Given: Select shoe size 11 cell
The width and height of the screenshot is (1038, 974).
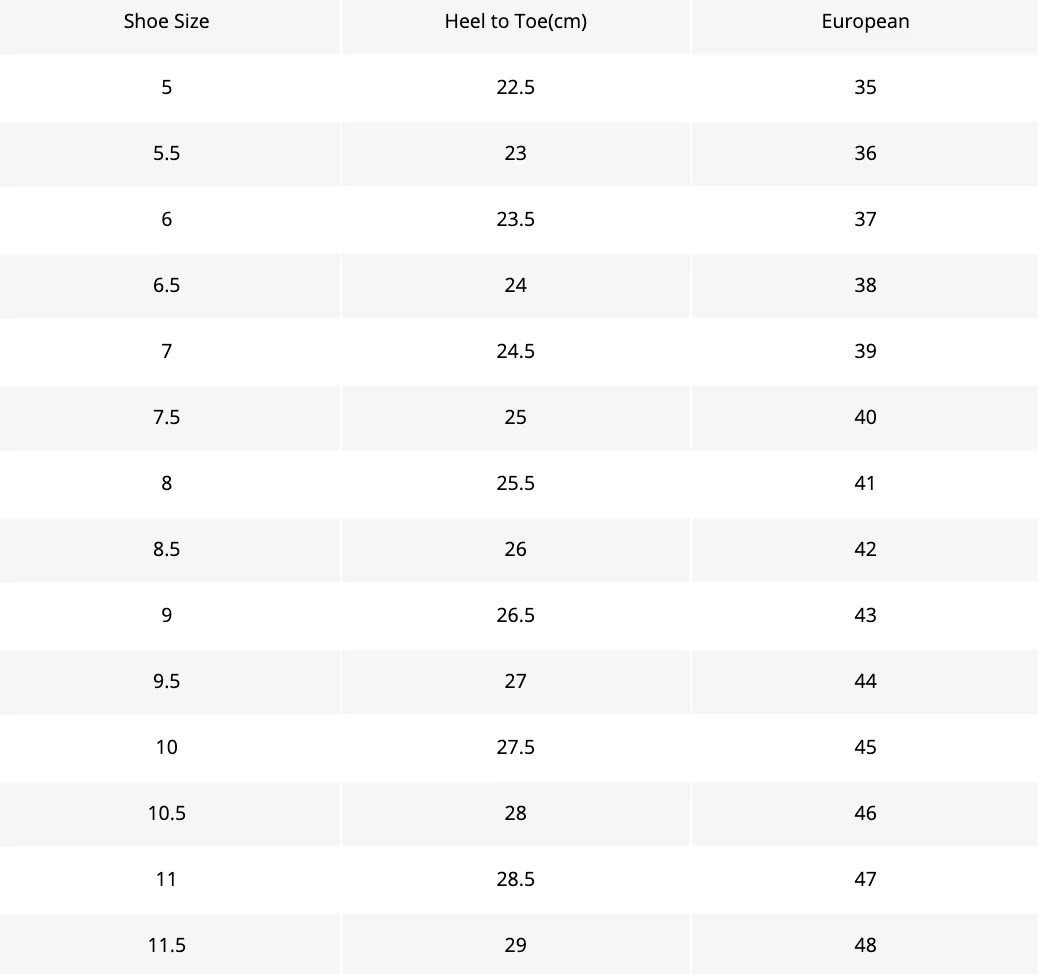Looking at the screenshot, I should click(166, 879).
